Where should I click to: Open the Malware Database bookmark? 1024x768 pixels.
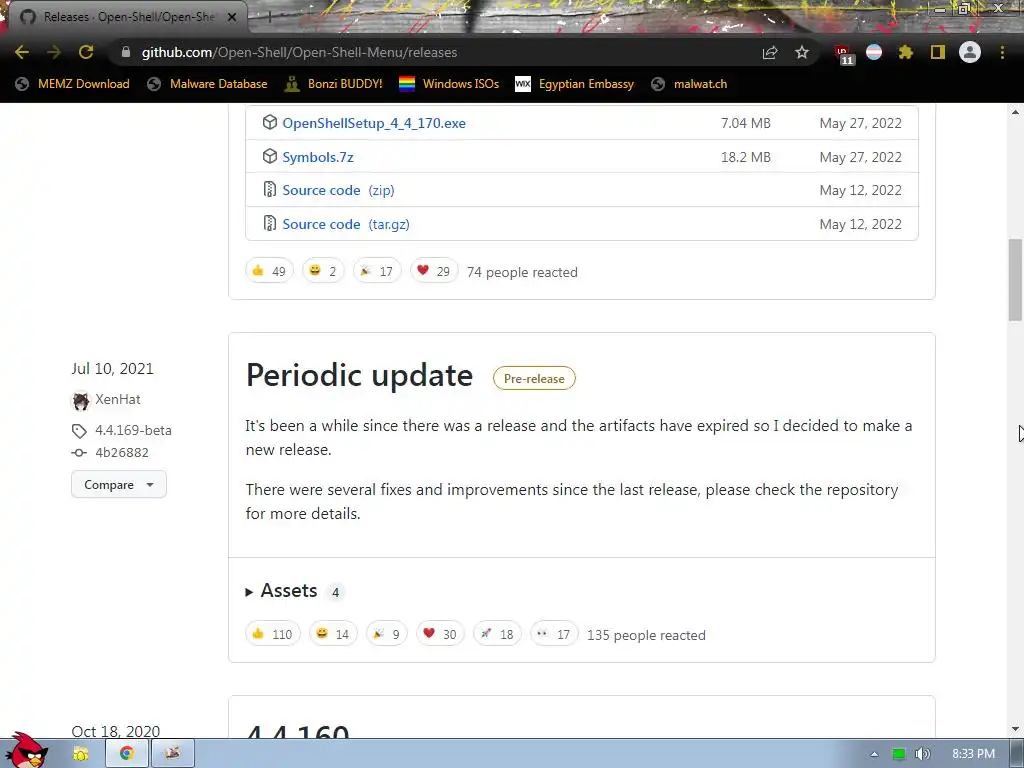point(208,84)
